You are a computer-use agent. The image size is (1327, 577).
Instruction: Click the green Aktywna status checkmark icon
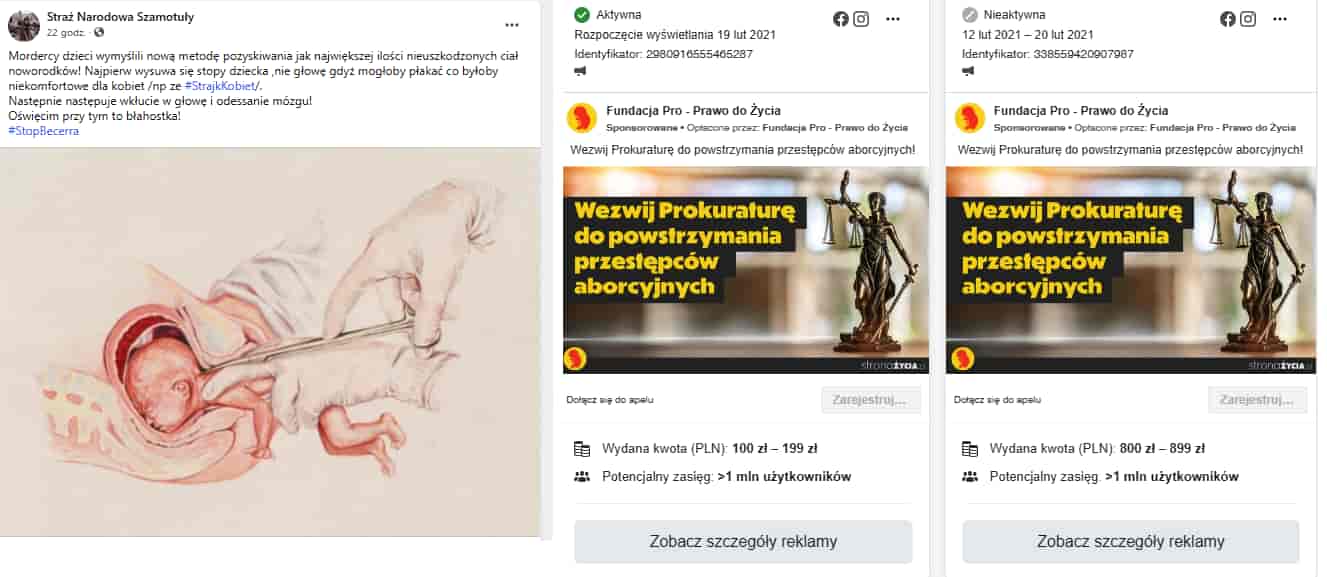click(x=582, y=15)
